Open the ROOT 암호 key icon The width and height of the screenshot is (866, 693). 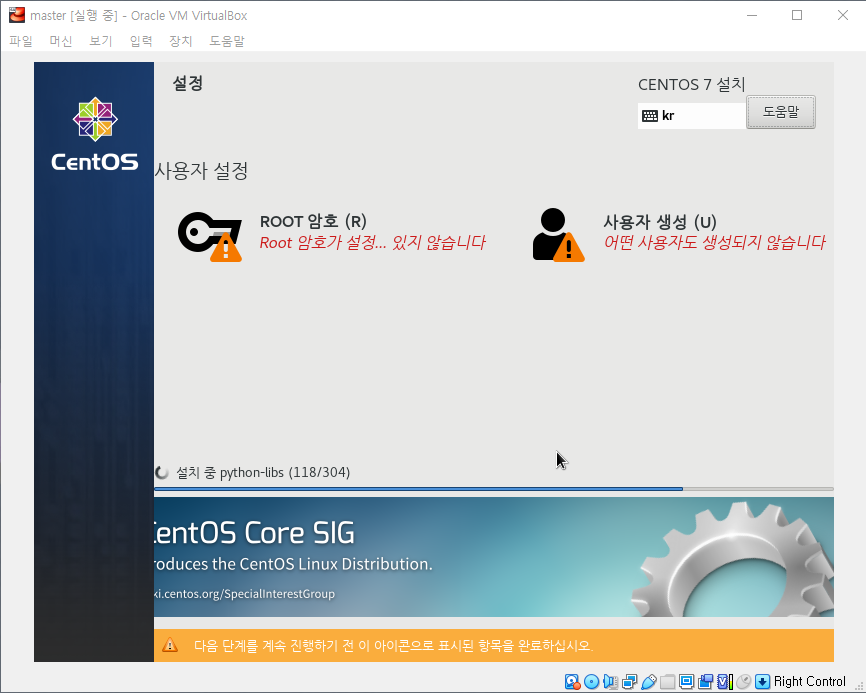tap(210, 237)
